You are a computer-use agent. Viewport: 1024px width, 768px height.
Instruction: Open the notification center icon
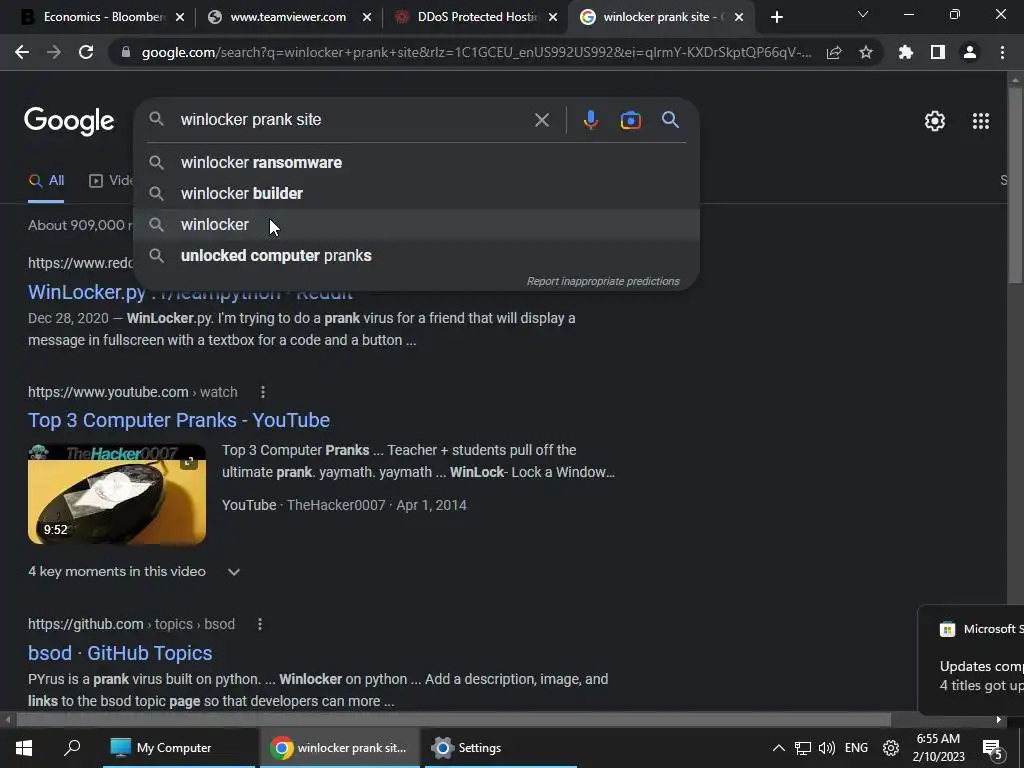click(992, 748)
